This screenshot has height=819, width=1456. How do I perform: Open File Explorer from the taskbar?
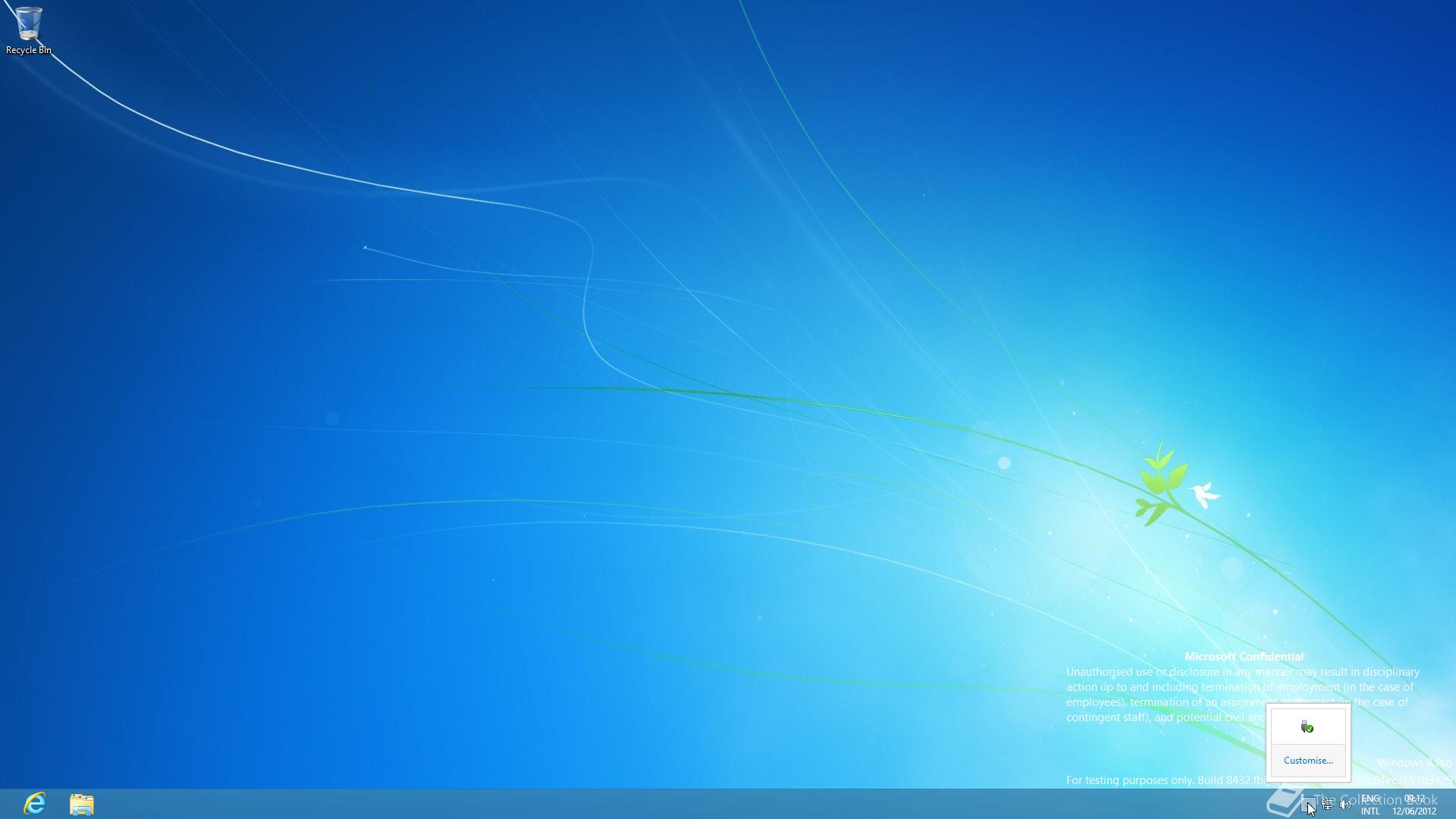[82, 804]
